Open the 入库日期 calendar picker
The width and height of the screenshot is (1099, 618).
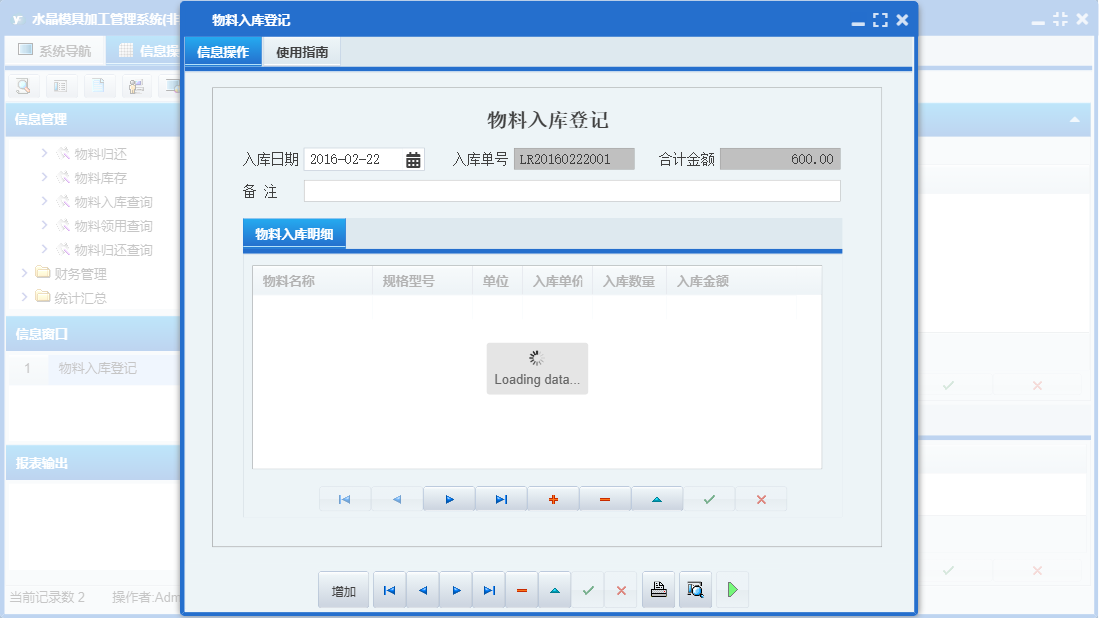[x=414, y=158]
